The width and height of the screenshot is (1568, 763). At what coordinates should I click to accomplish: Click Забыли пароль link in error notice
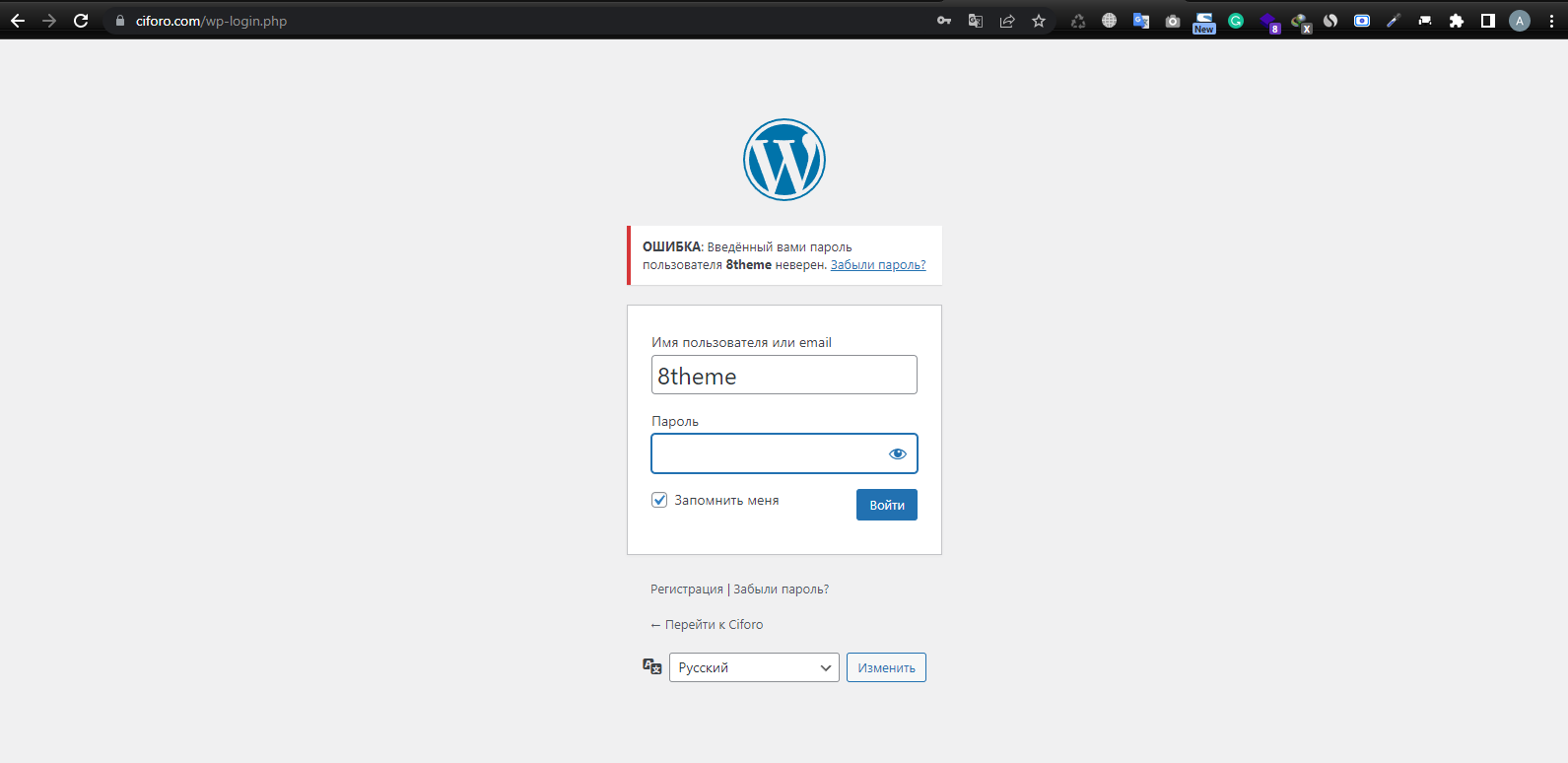click(878, 265)
